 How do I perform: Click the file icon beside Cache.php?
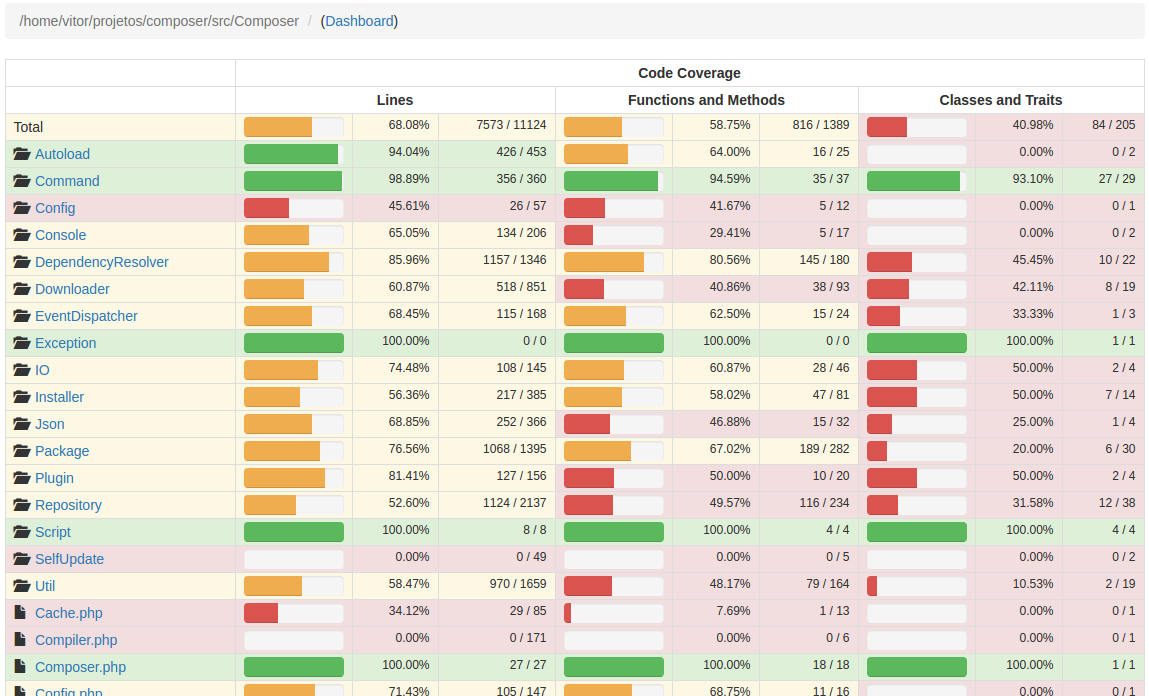tap(21, 612)
